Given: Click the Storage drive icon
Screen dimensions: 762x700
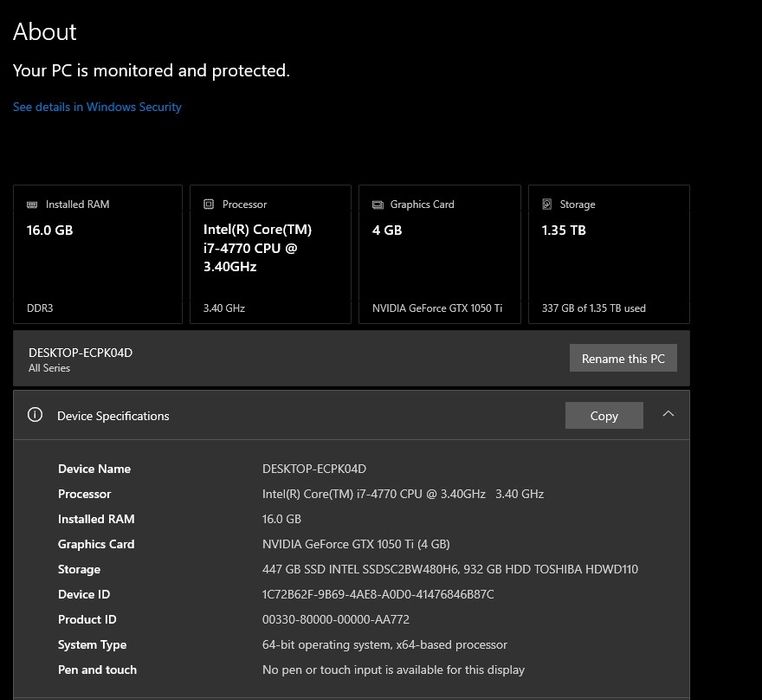Looking at the screenshot, I should coord(547,204).
